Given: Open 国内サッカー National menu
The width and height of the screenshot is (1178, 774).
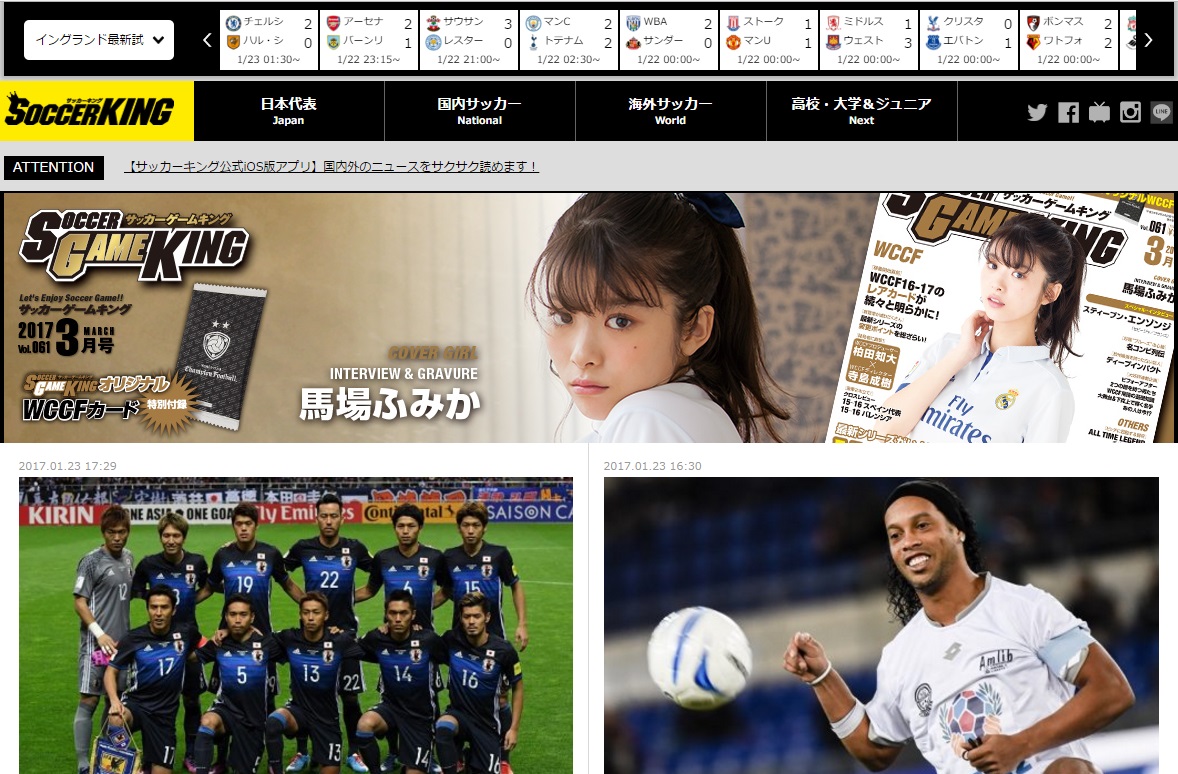Looking at the screenshot, I should (x=479, y=110).
